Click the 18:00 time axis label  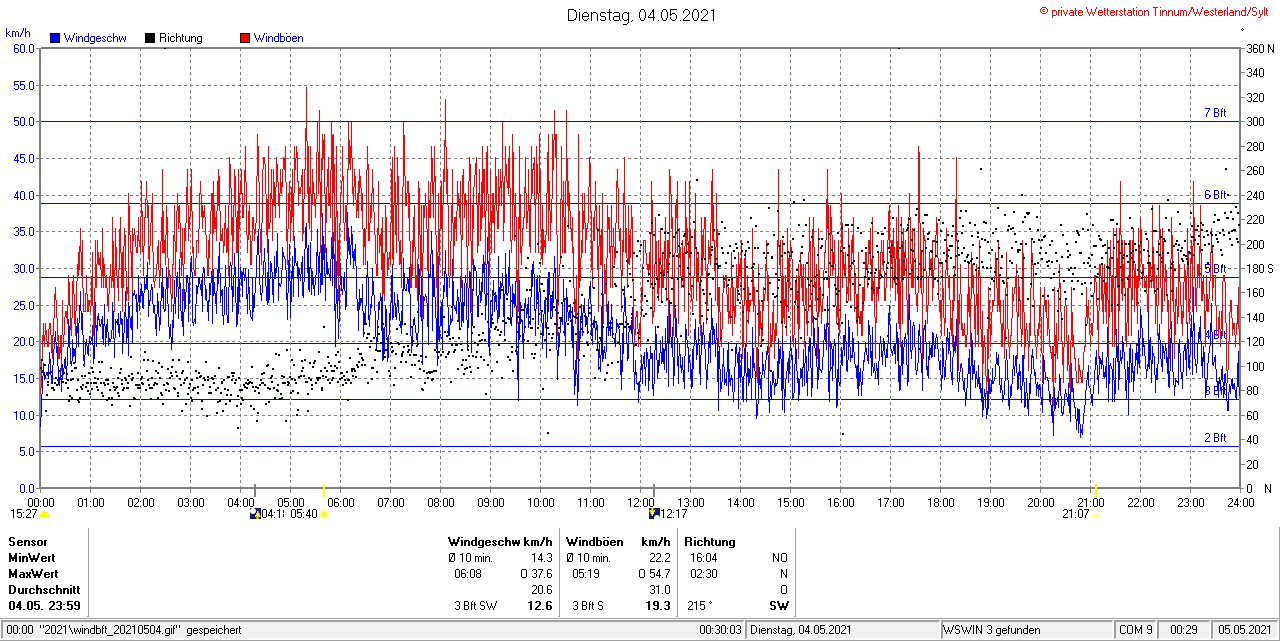coord(941,502)
